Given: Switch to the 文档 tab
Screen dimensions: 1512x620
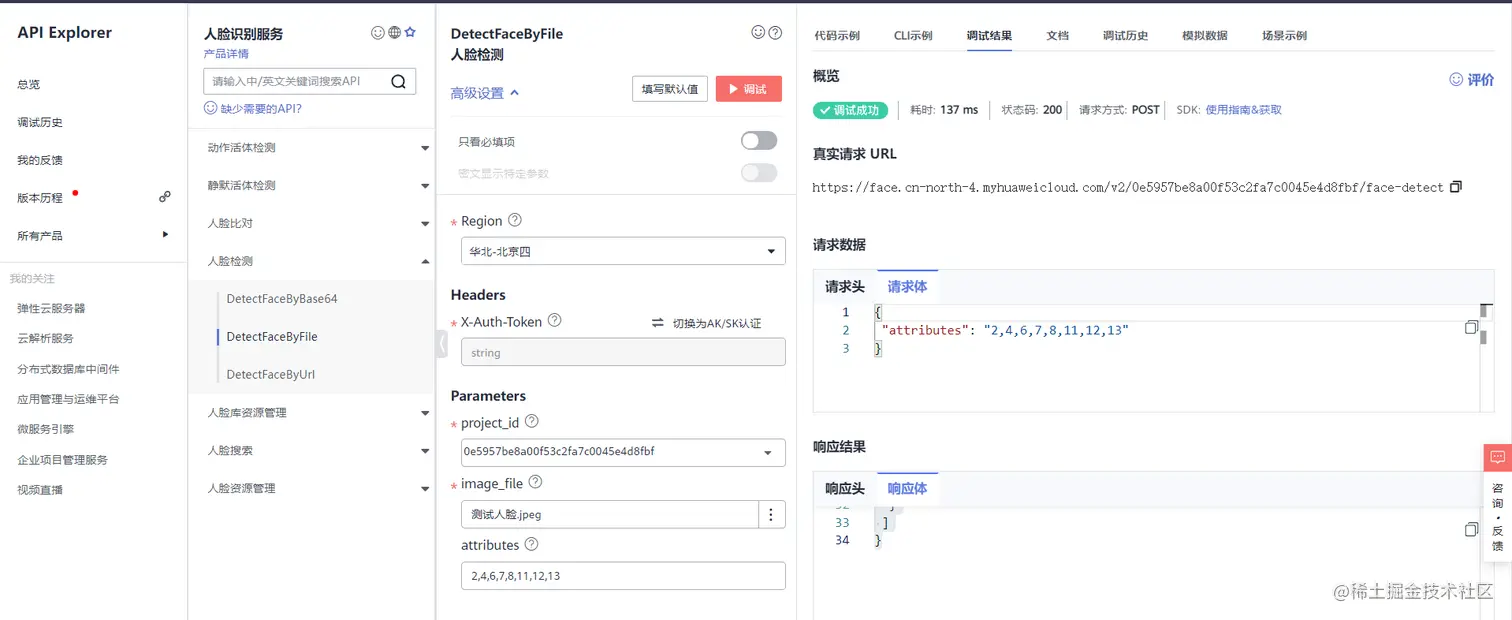Looking at the screenshot, I should [x=1058, y=35].
